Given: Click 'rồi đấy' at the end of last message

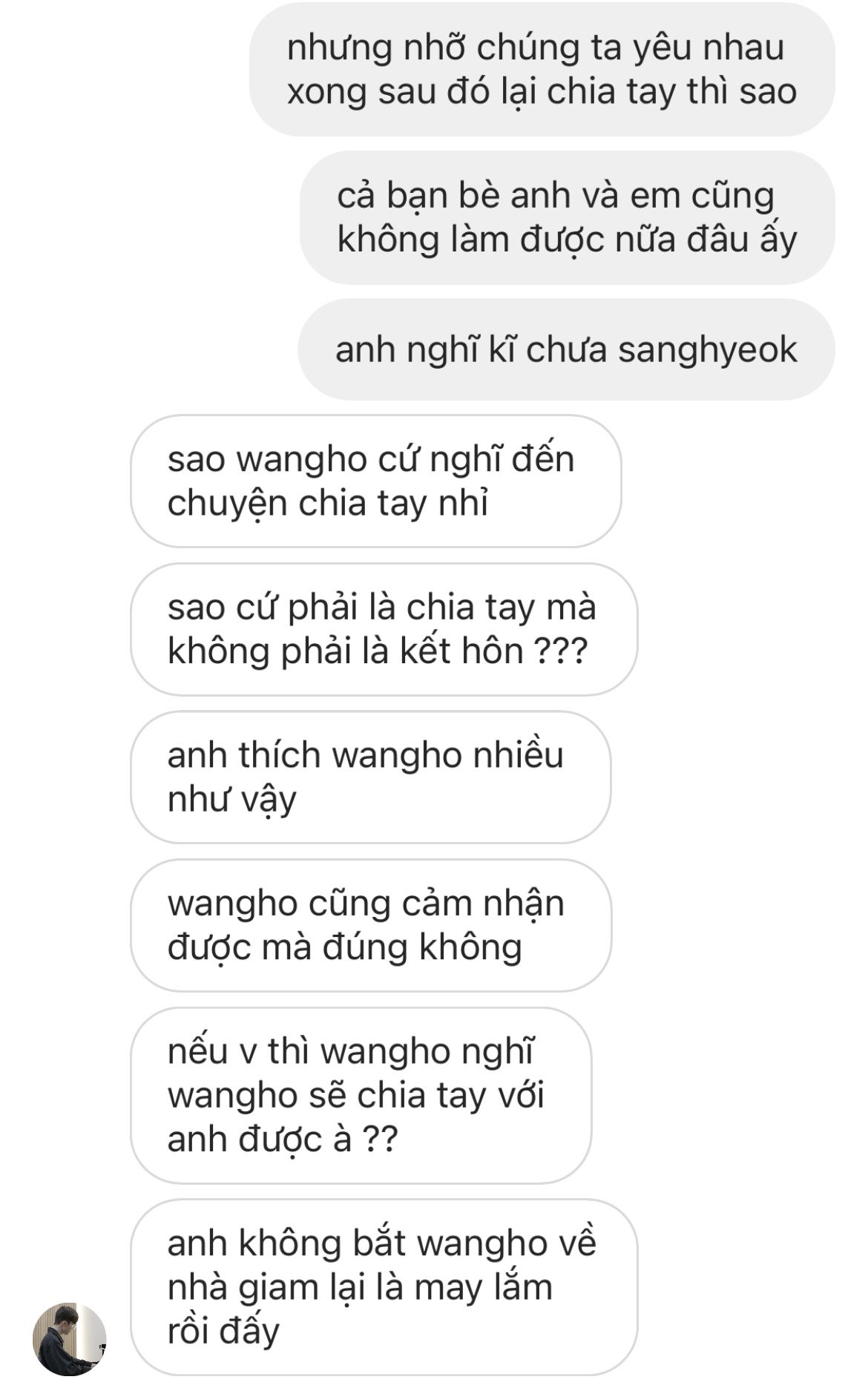Looking at the screenshot, I should pos(223,1331).
